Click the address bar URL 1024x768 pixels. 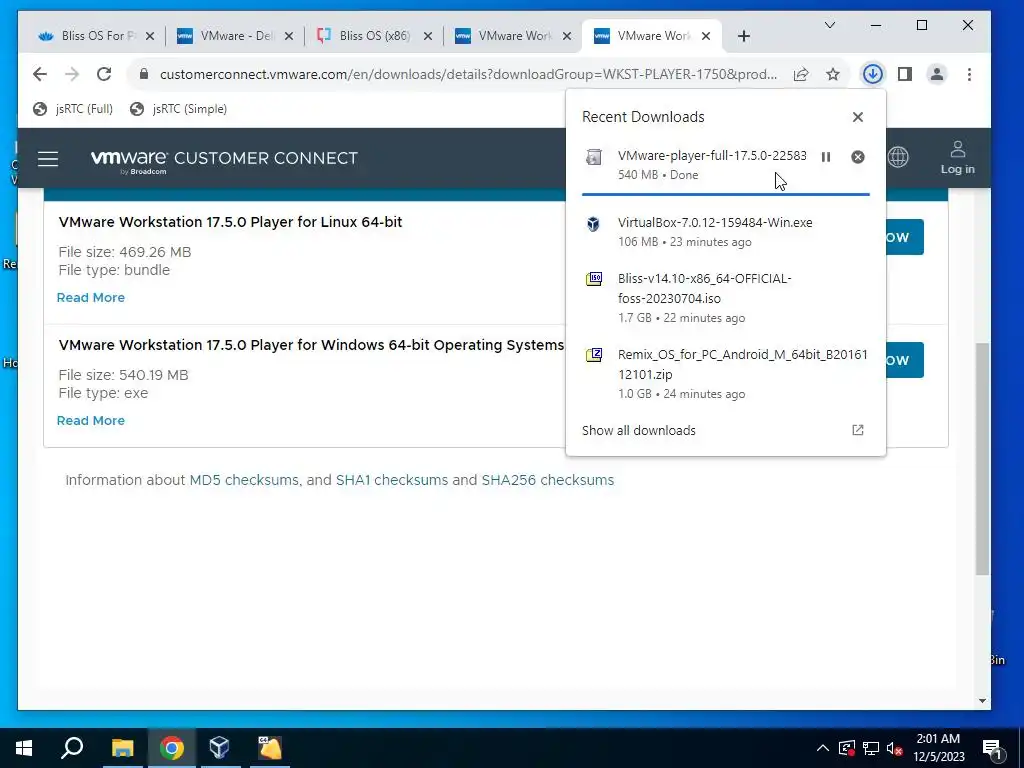point(468,74)
